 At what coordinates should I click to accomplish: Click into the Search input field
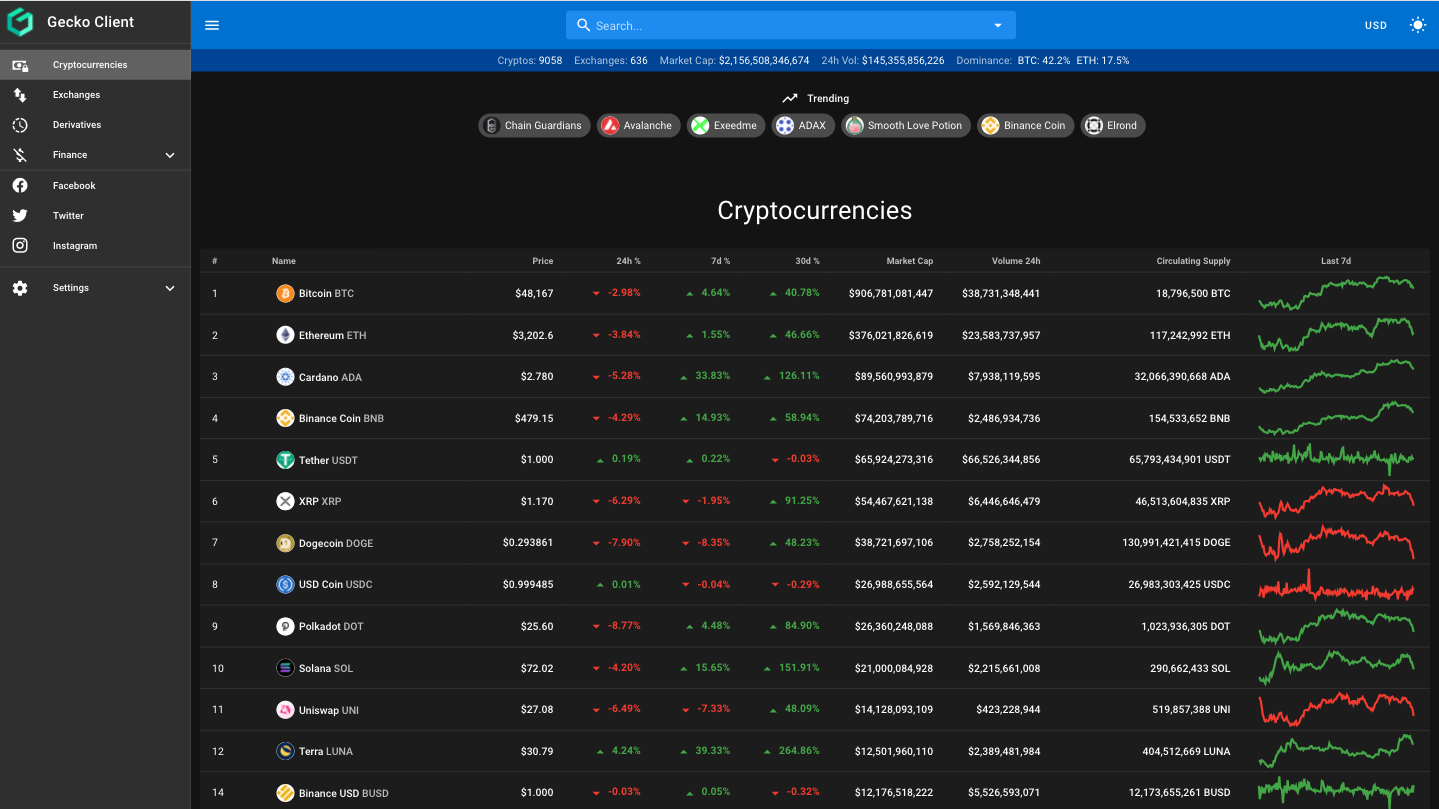pos(790,25)
